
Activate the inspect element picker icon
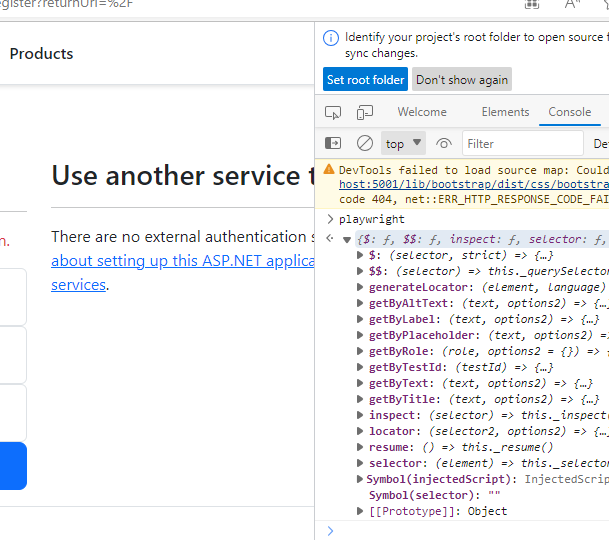coord(333,113)
